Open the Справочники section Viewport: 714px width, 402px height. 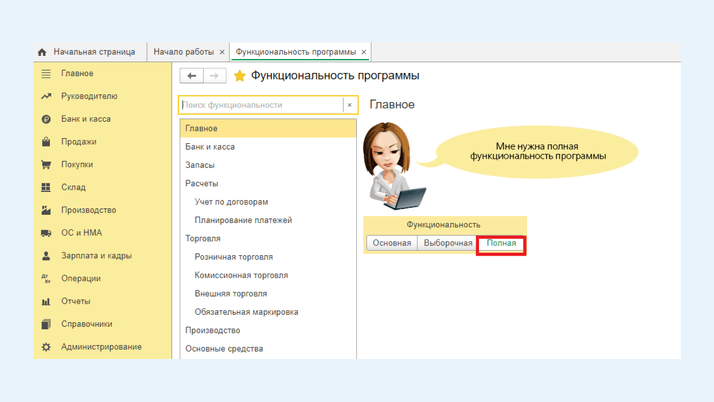(x=87, y=324)
